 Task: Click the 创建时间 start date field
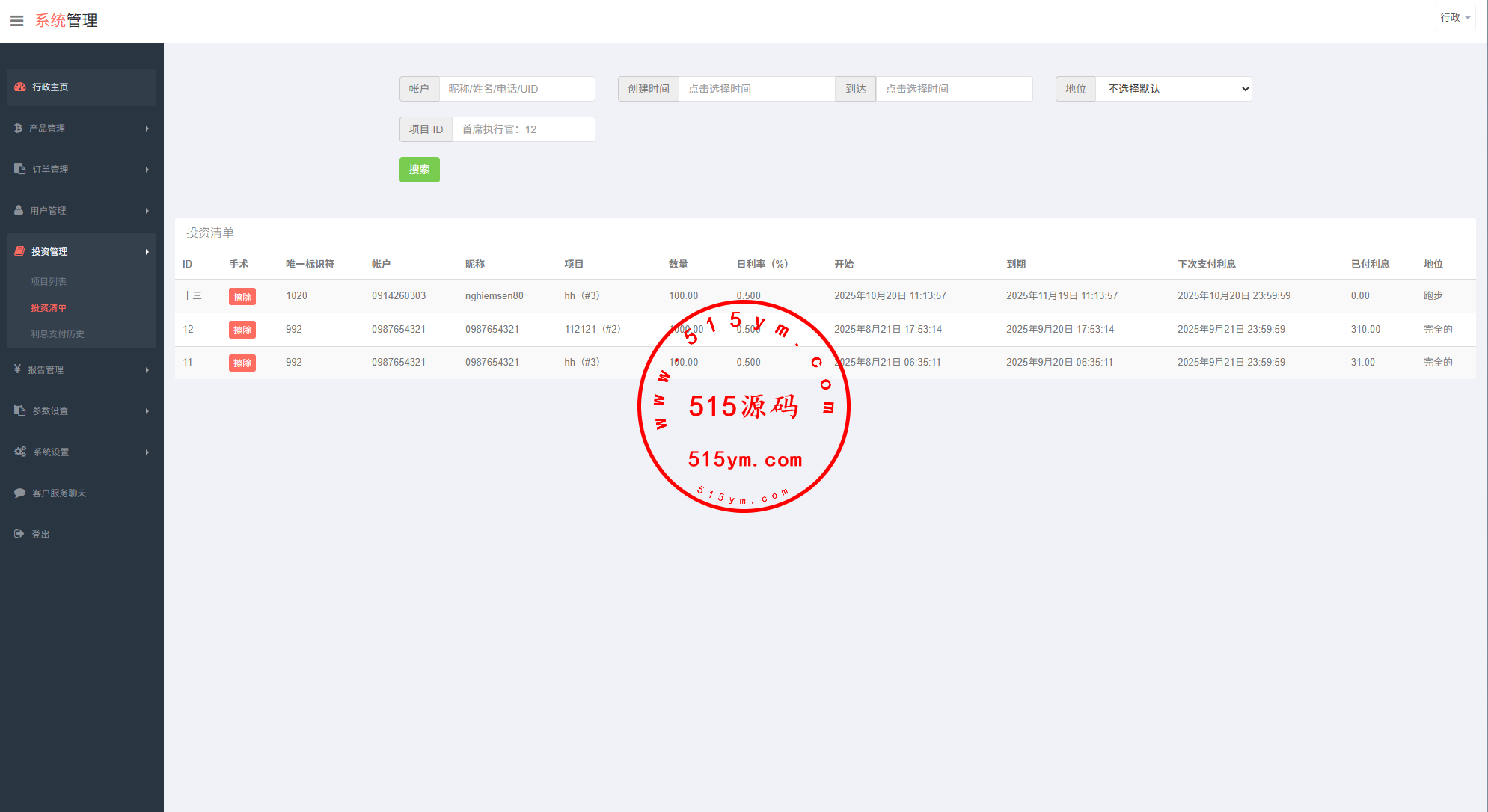pos(756,89)
